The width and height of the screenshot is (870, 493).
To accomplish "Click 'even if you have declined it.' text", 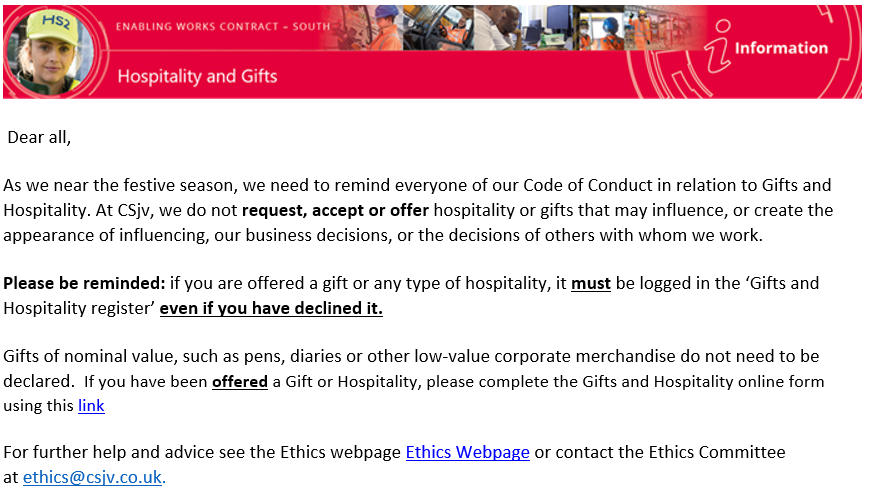I will coord(271,308).
